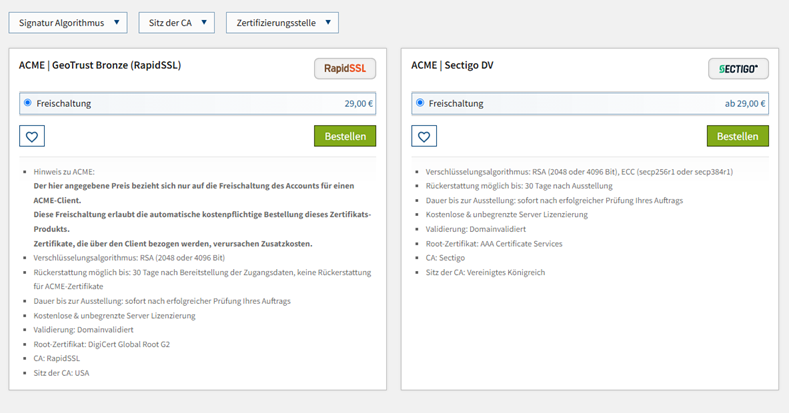Click 'Zertifikate, die über den Client bezogen werden' note
The image size is (789, 413).
173,243
